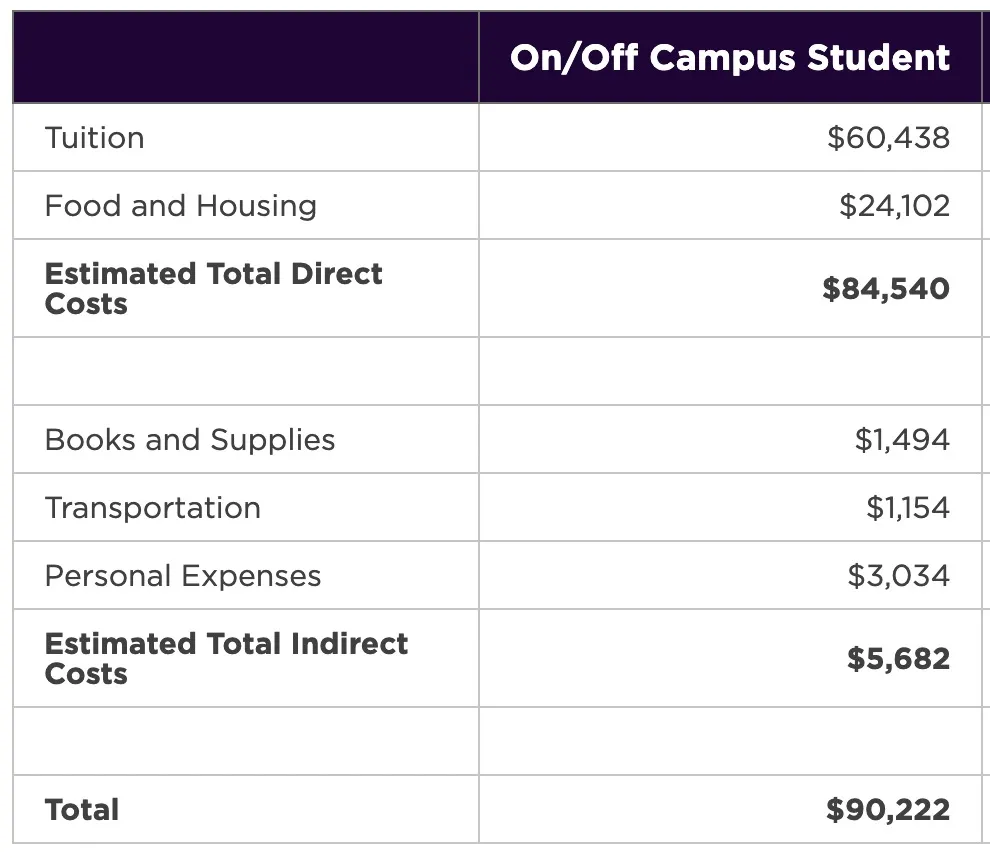Viewport: 990px width, 858px height.
Task: Select the $60,438 tuition amount
Action: [888, 138]
